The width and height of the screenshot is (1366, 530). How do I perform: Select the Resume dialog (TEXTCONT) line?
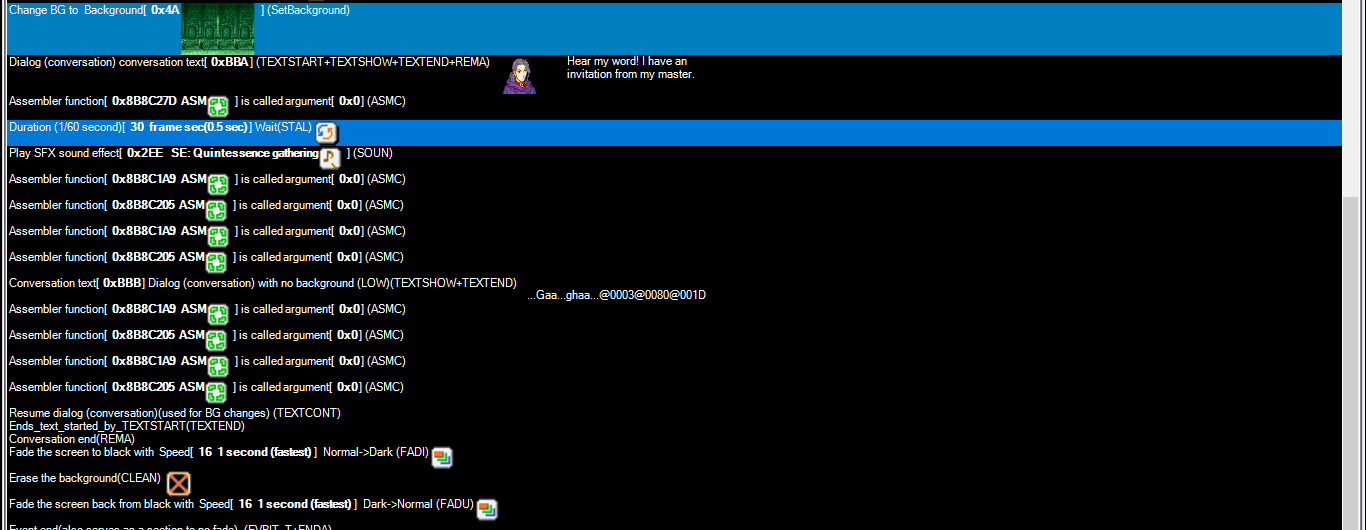tap(174, 413)
